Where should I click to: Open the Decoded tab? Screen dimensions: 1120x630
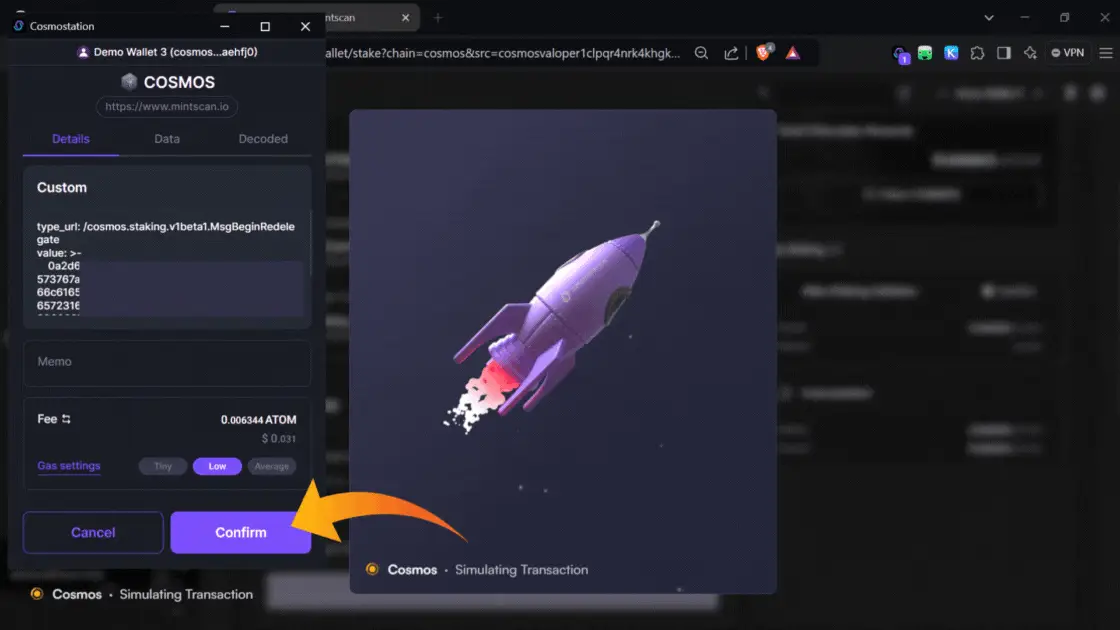click(x=263, y=139)
